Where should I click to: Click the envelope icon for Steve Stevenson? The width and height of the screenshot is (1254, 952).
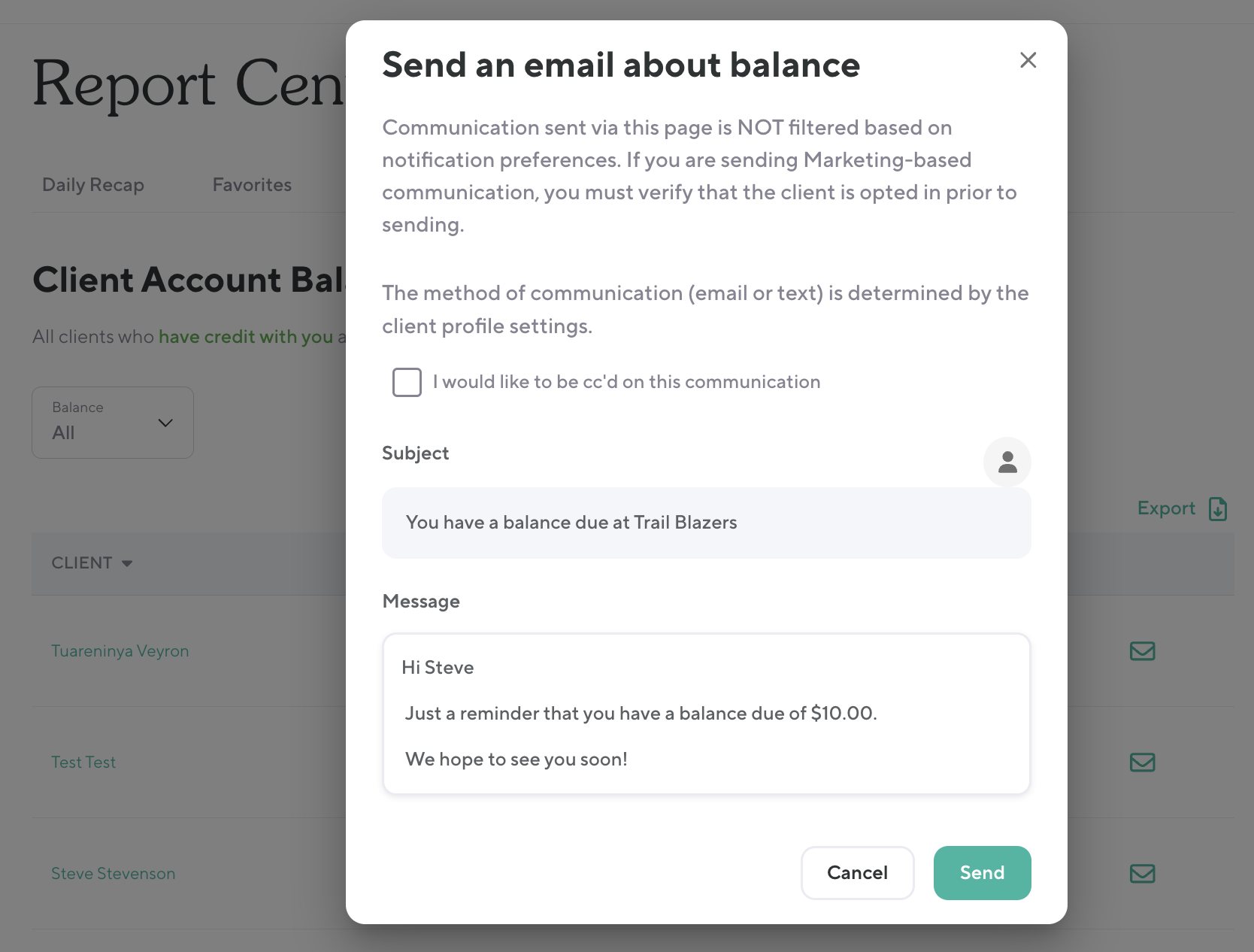coord(1142,874)
